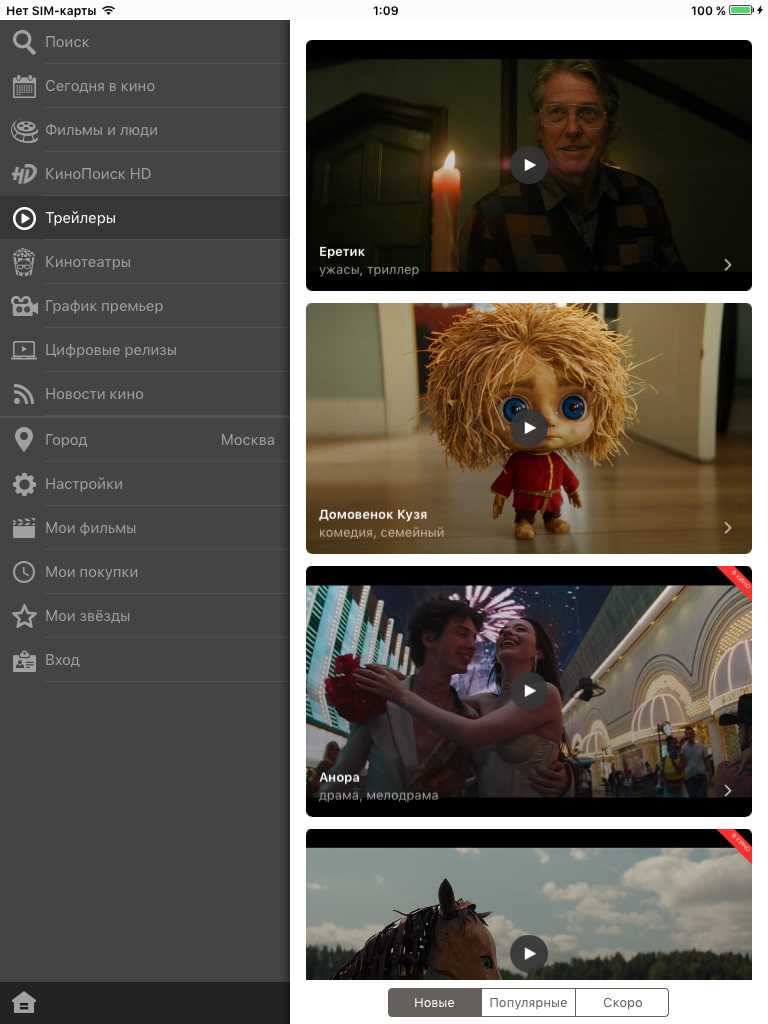
Task: Tap the location pin icon for Город
Action: coord(24,440)
